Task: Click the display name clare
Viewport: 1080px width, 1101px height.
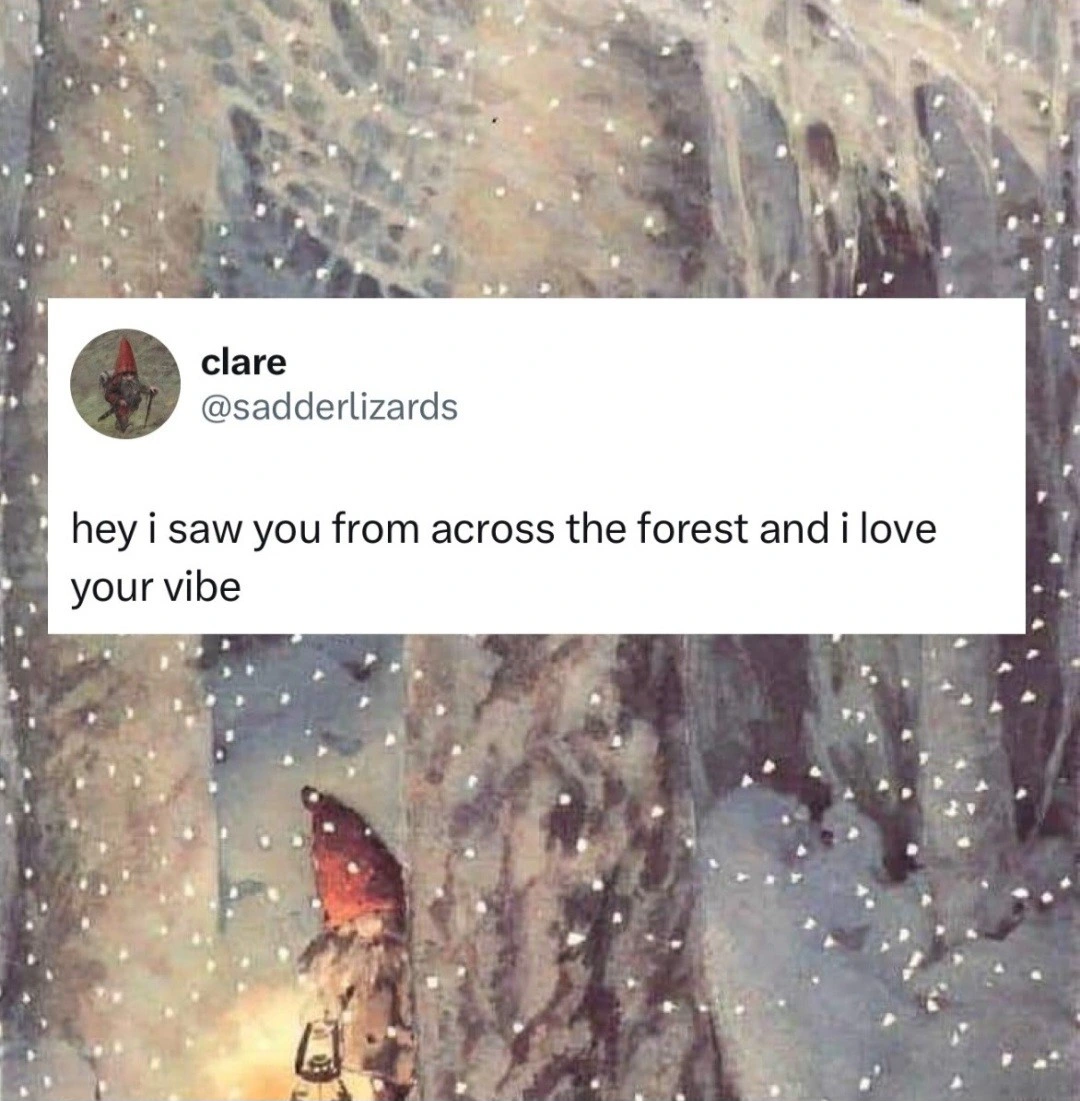Action: 243,363
